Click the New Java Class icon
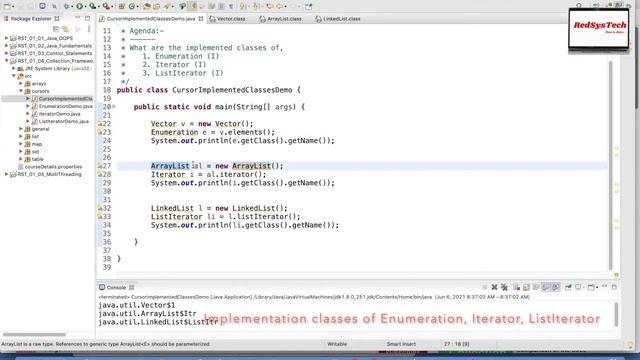640x360 pixels. 131,6
